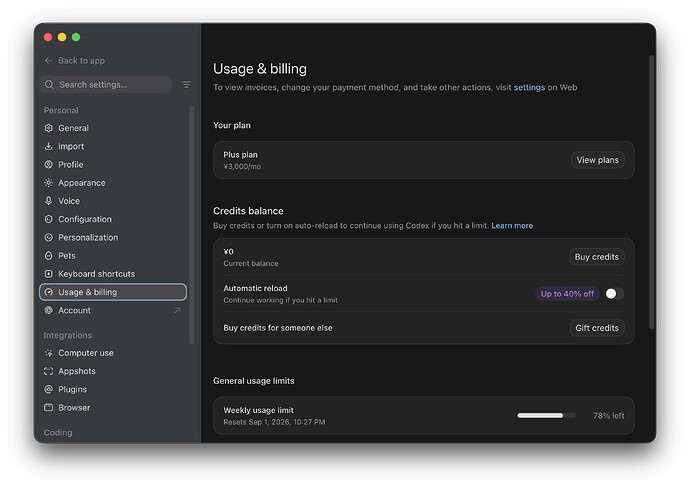Click the Gift credits button
Viewport: 690px width, 487px height.
coord(597,328)
